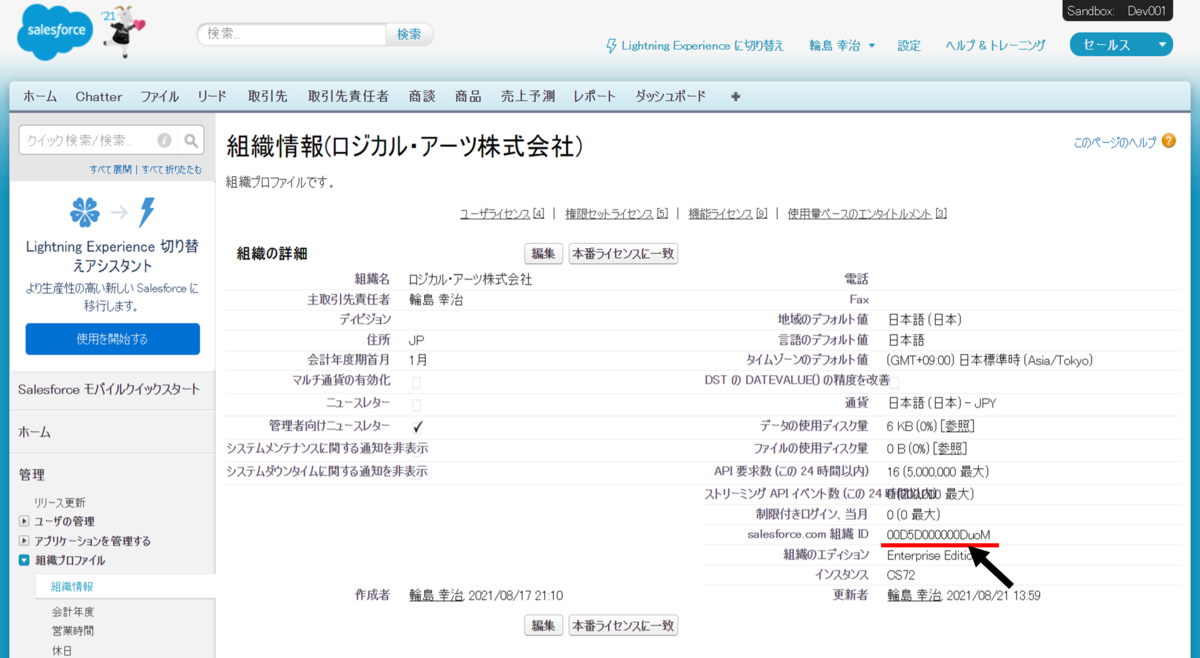Image resolution: width=1200 pixels, height=658 pixels.
Task: Open the ファイル tab
Action: coord(159,97)
